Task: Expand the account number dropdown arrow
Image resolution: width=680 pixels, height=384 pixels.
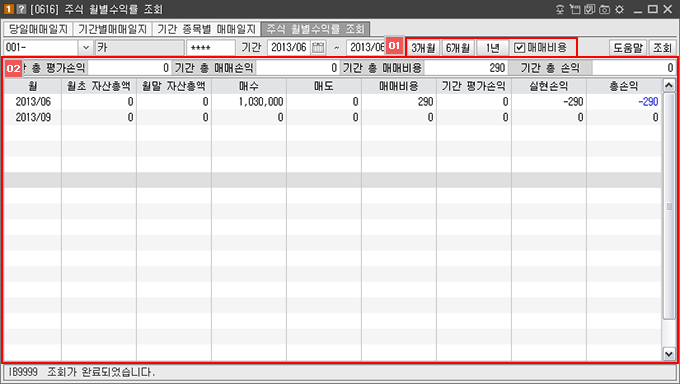Action: [86, 47]
